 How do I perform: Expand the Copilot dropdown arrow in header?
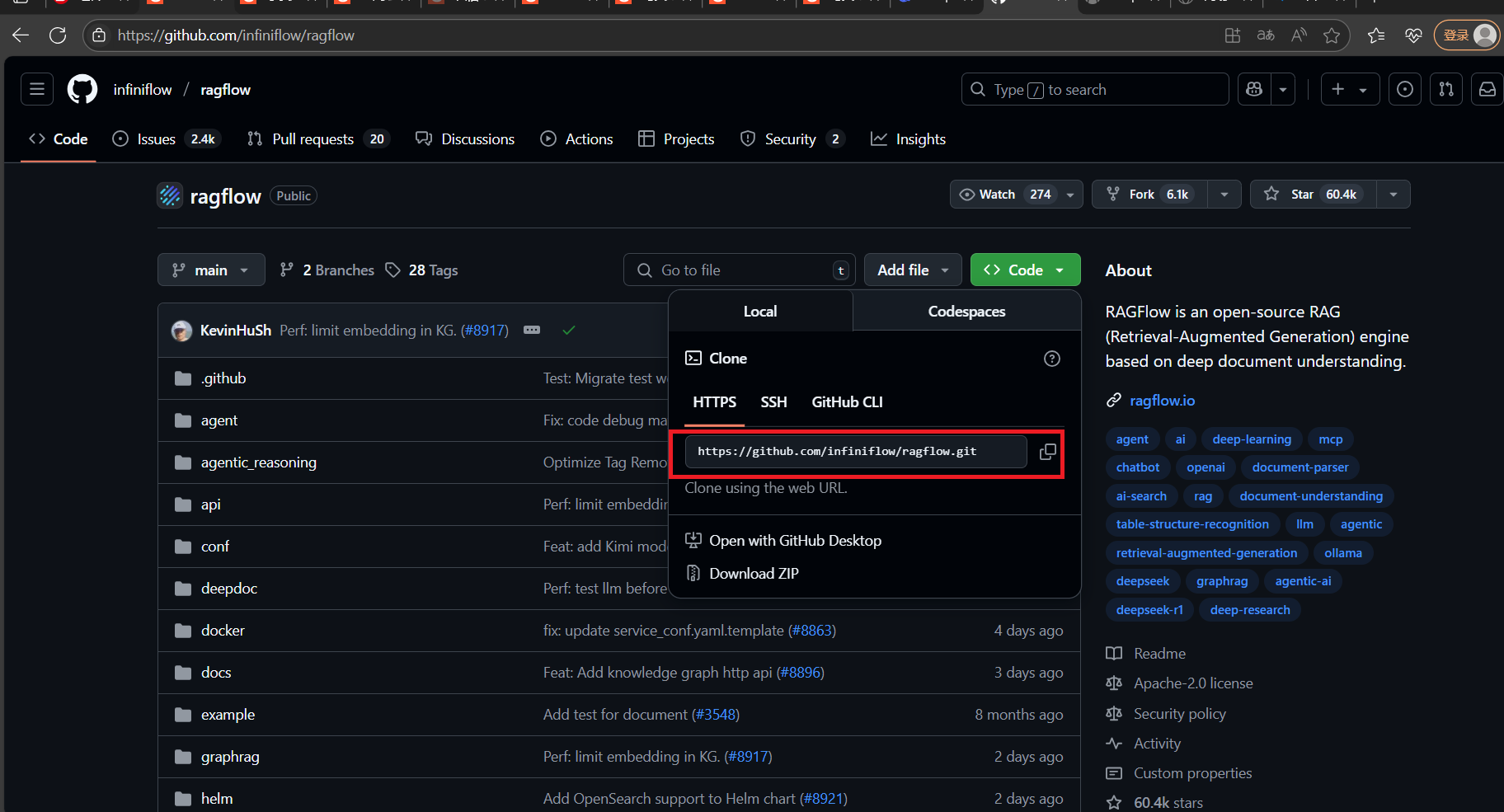coord(1283,89)
